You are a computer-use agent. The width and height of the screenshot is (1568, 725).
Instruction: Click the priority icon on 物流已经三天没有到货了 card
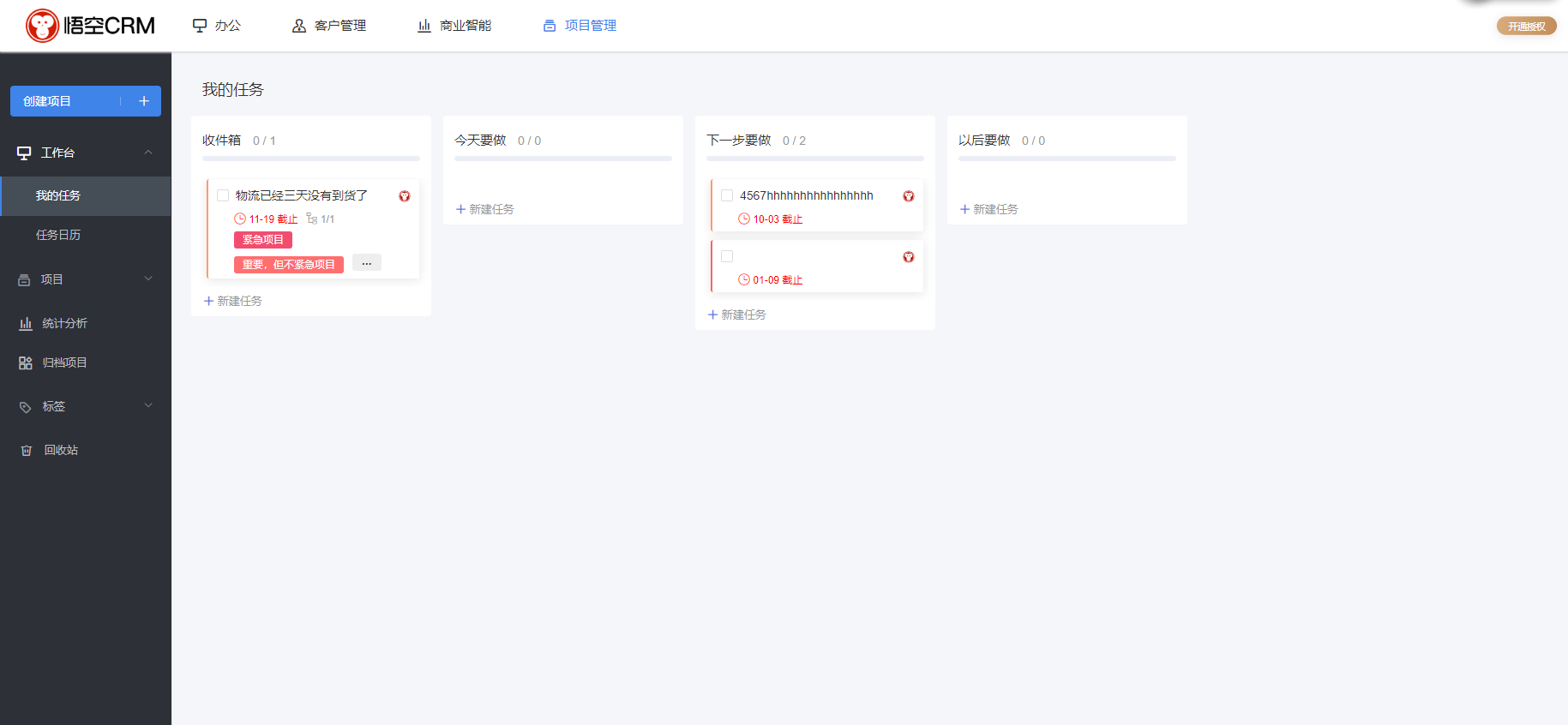click(405, 196)
